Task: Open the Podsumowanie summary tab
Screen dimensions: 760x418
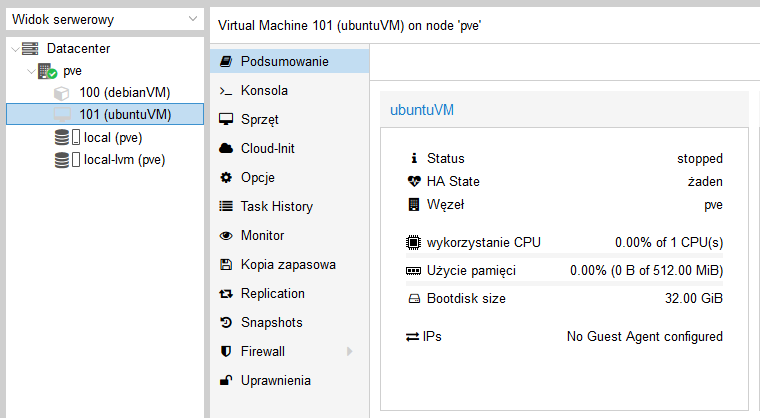Action: tap(284, 61)
